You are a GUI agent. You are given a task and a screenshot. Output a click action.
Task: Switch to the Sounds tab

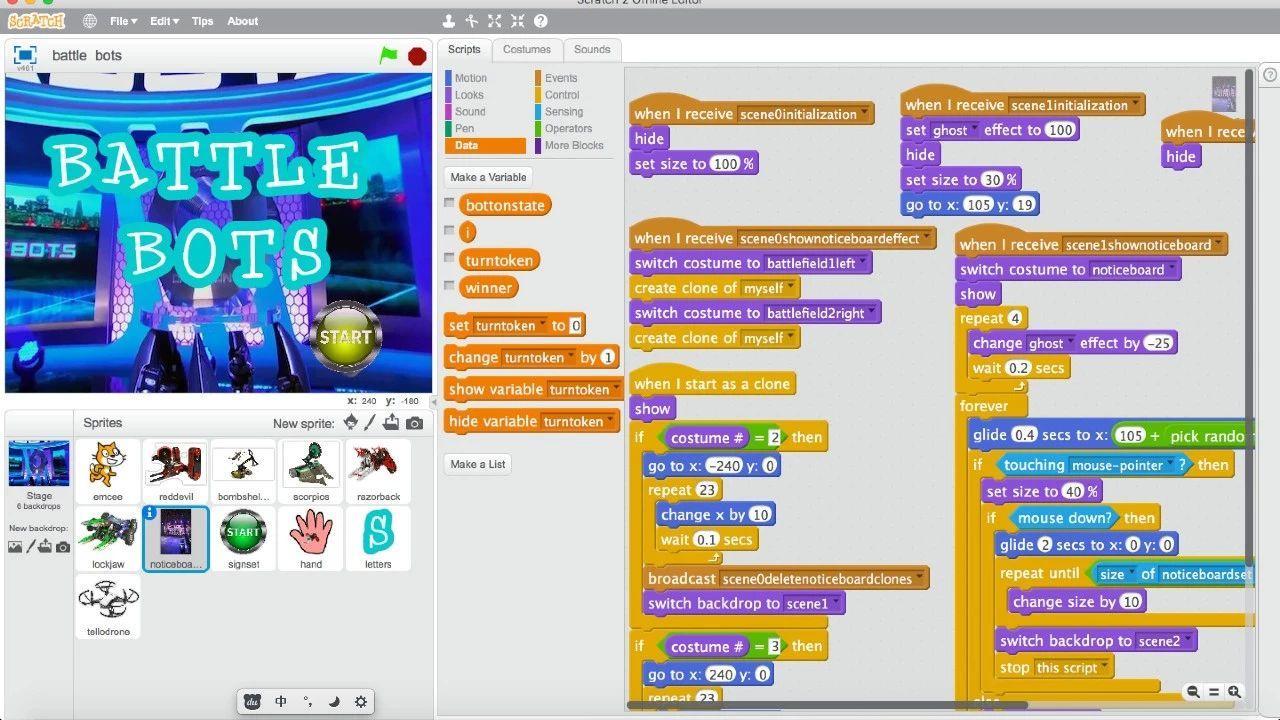click(x=592, y=49)
